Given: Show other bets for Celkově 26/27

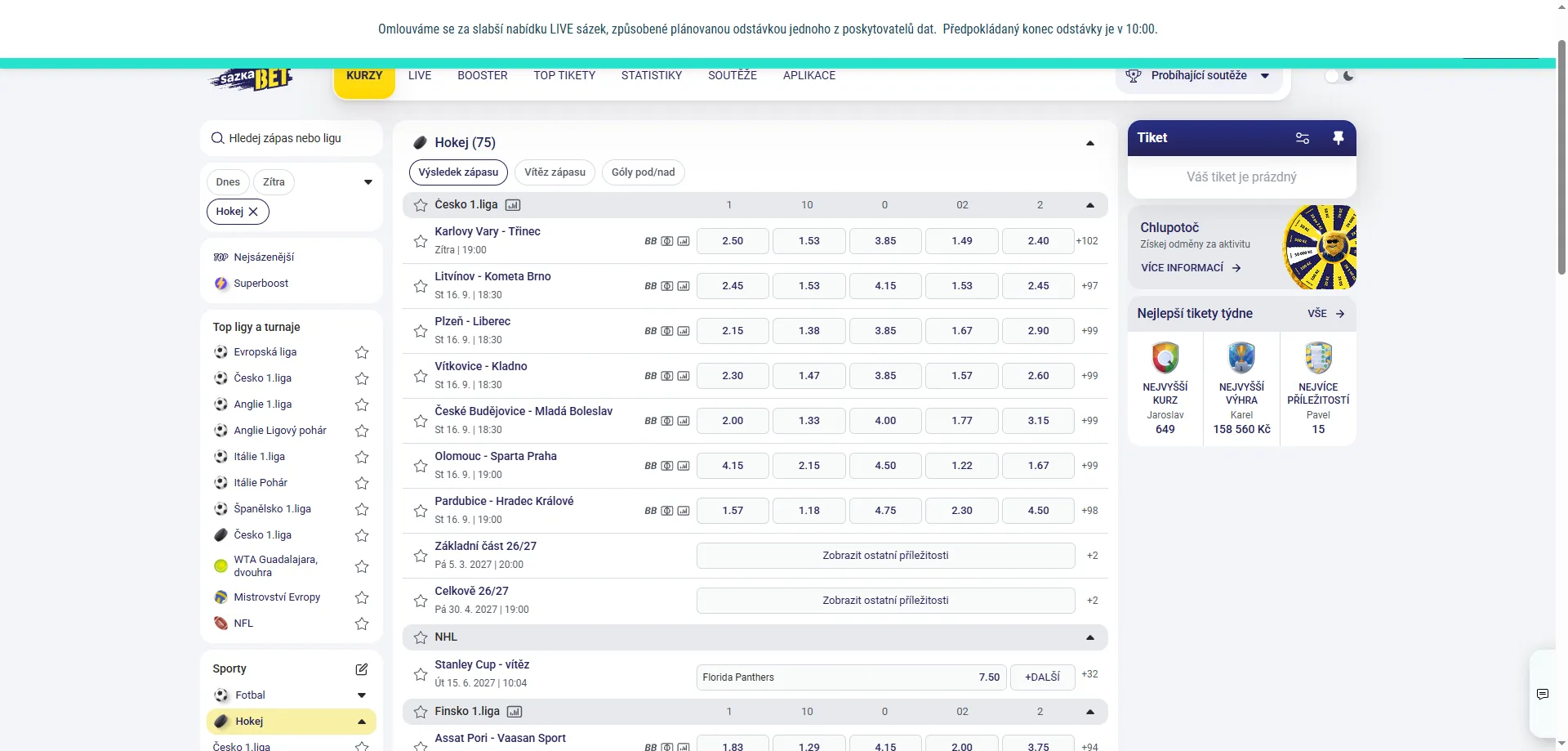Looking at the screenshot, I should pyautogui.click(x=885, y=601).
